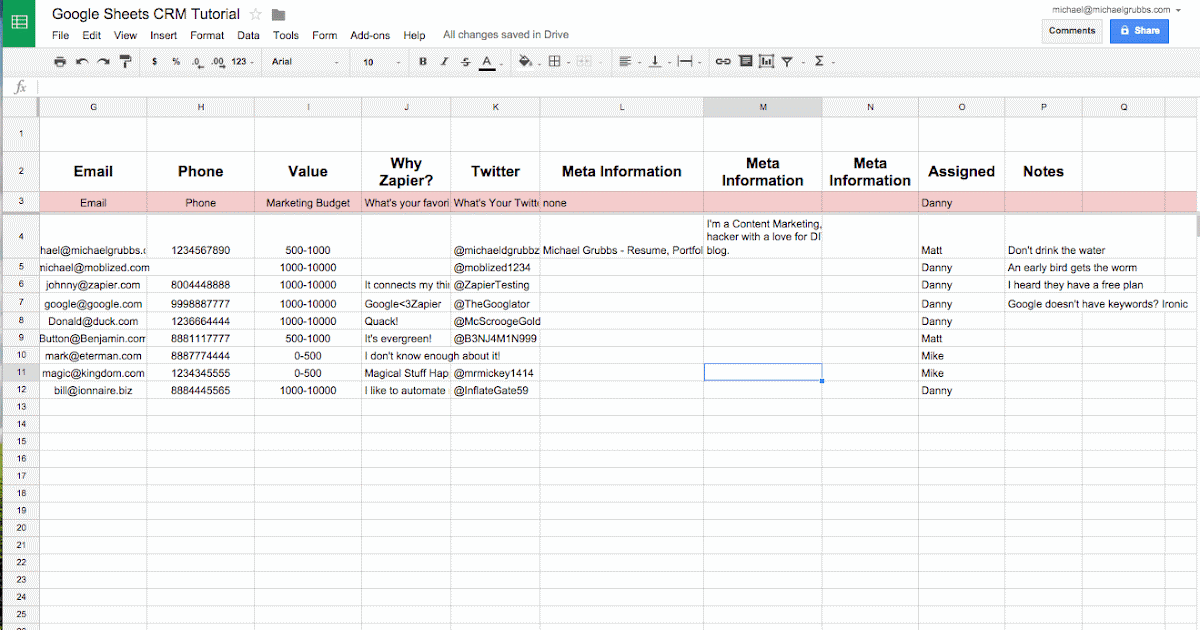Open the File menu
The image size is (1200, 630).
[61, 35]
